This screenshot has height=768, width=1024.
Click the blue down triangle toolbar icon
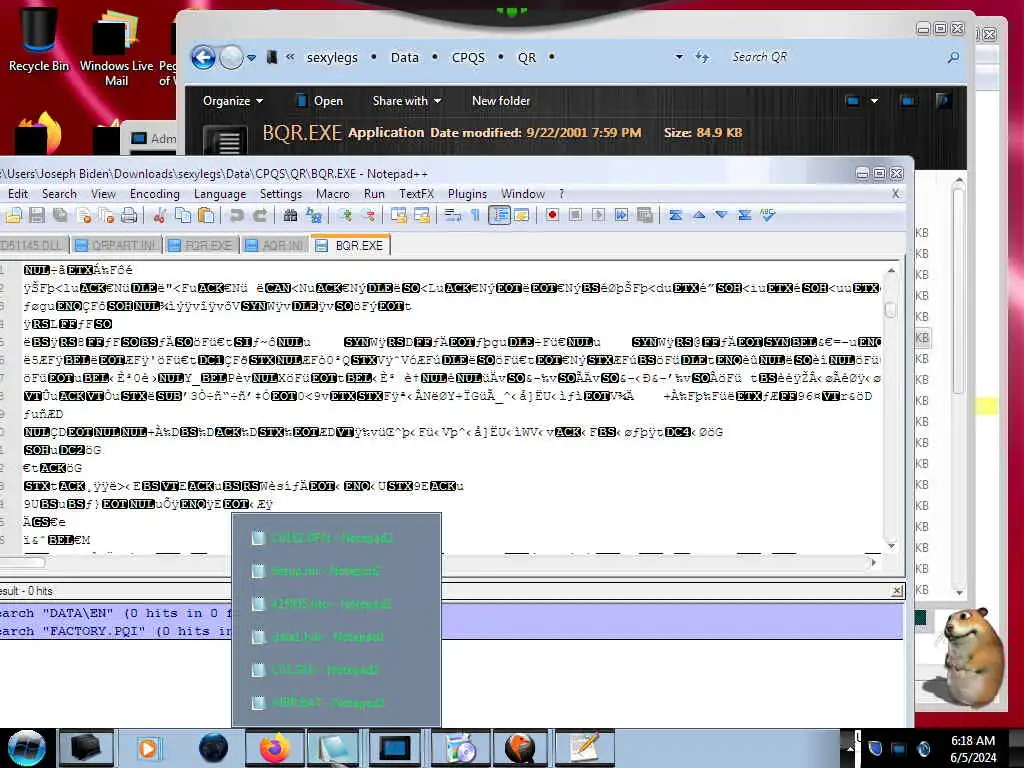(722, 215)
